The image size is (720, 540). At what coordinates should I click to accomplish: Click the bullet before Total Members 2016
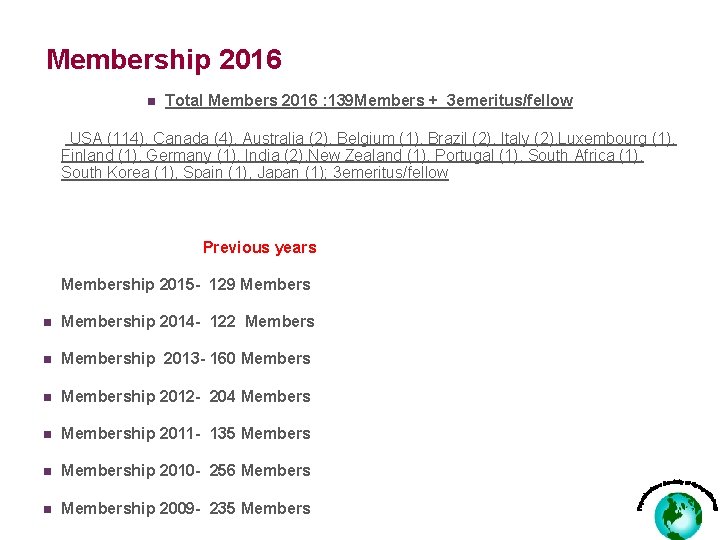coord(152,101)
